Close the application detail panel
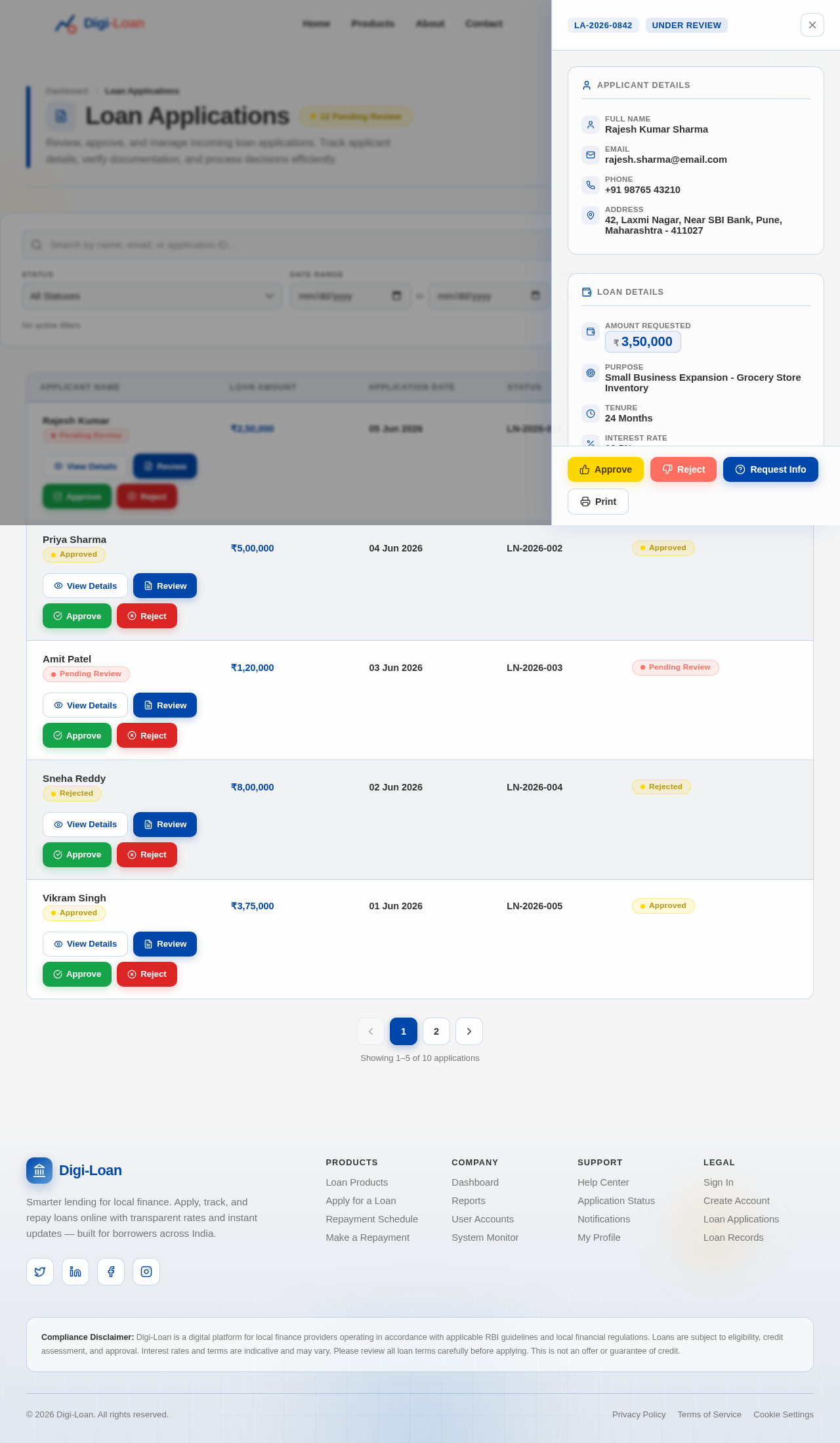The height and width of the screenshot is (1443, 840). point(812,25)
